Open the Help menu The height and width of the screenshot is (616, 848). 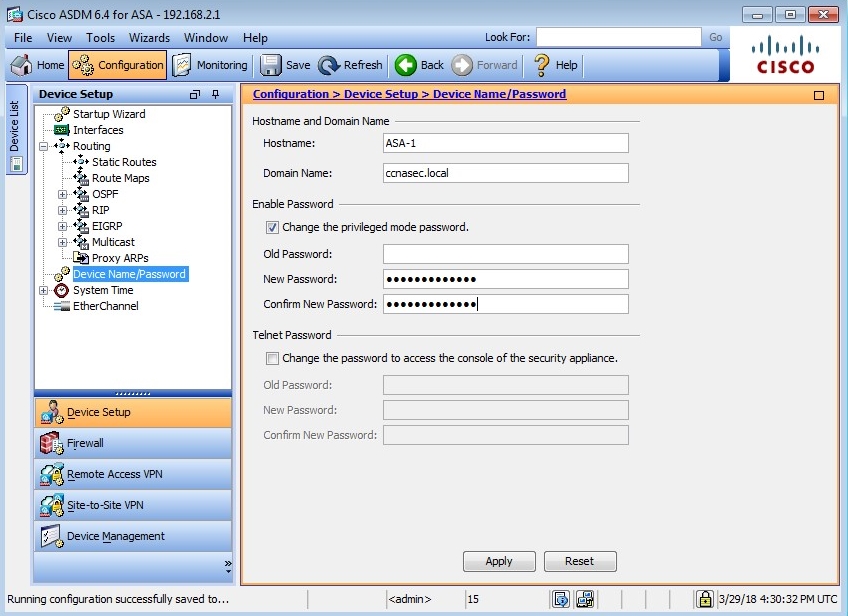coord(255,38)
